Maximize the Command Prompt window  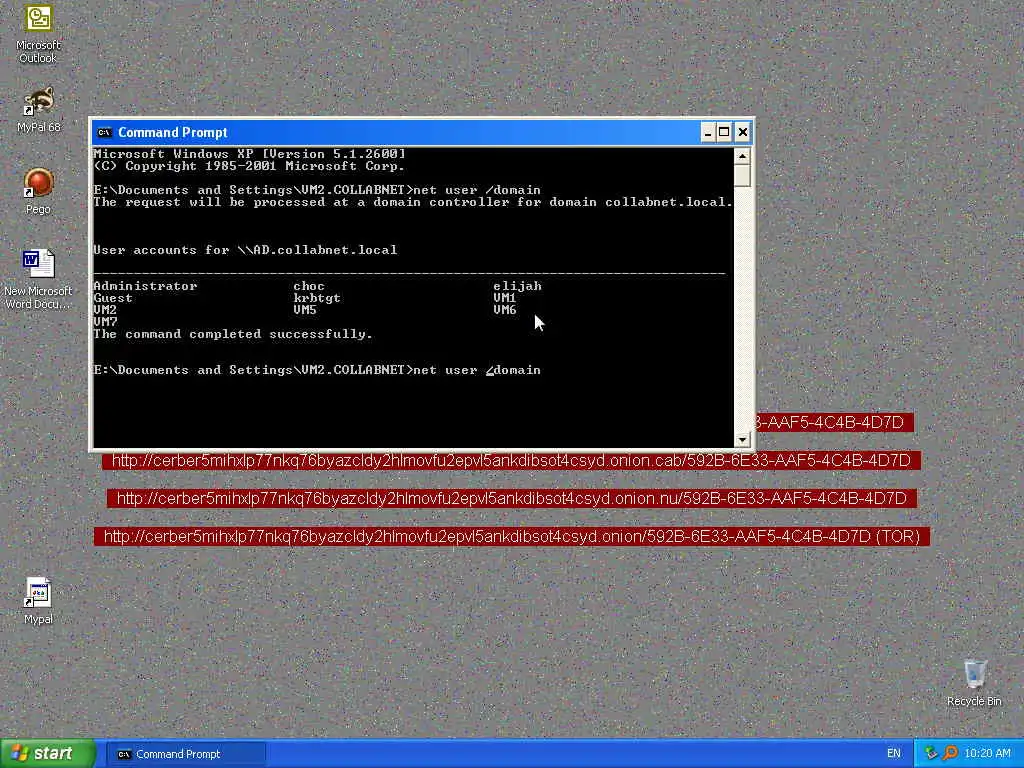point(724,133)
